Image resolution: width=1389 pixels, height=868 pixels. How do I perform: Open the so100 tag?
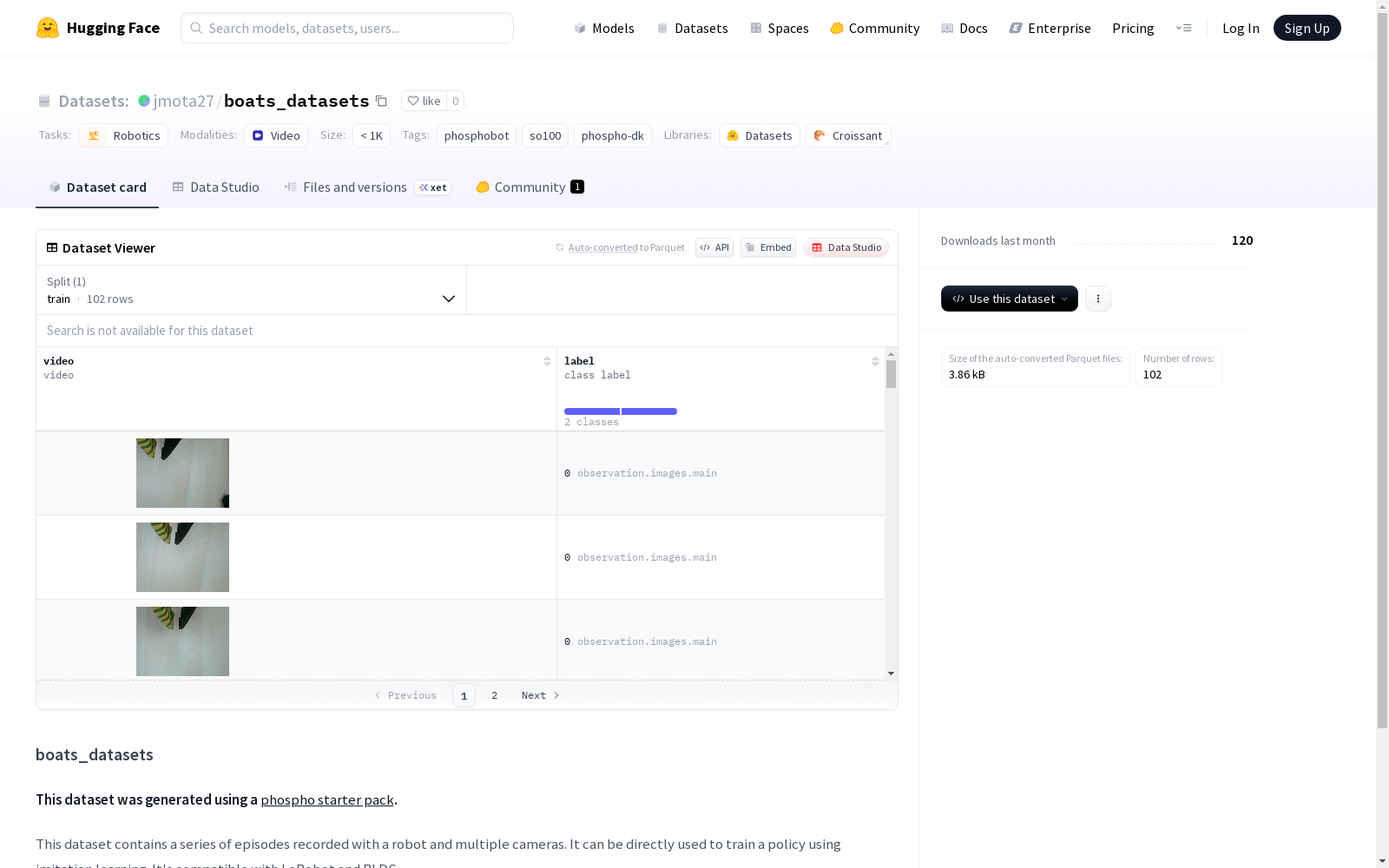(x=545, y=135)
